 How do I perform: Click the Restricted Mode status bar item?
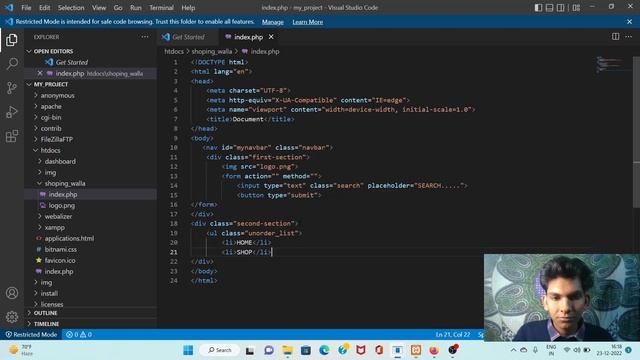click(x=31, y=335)
